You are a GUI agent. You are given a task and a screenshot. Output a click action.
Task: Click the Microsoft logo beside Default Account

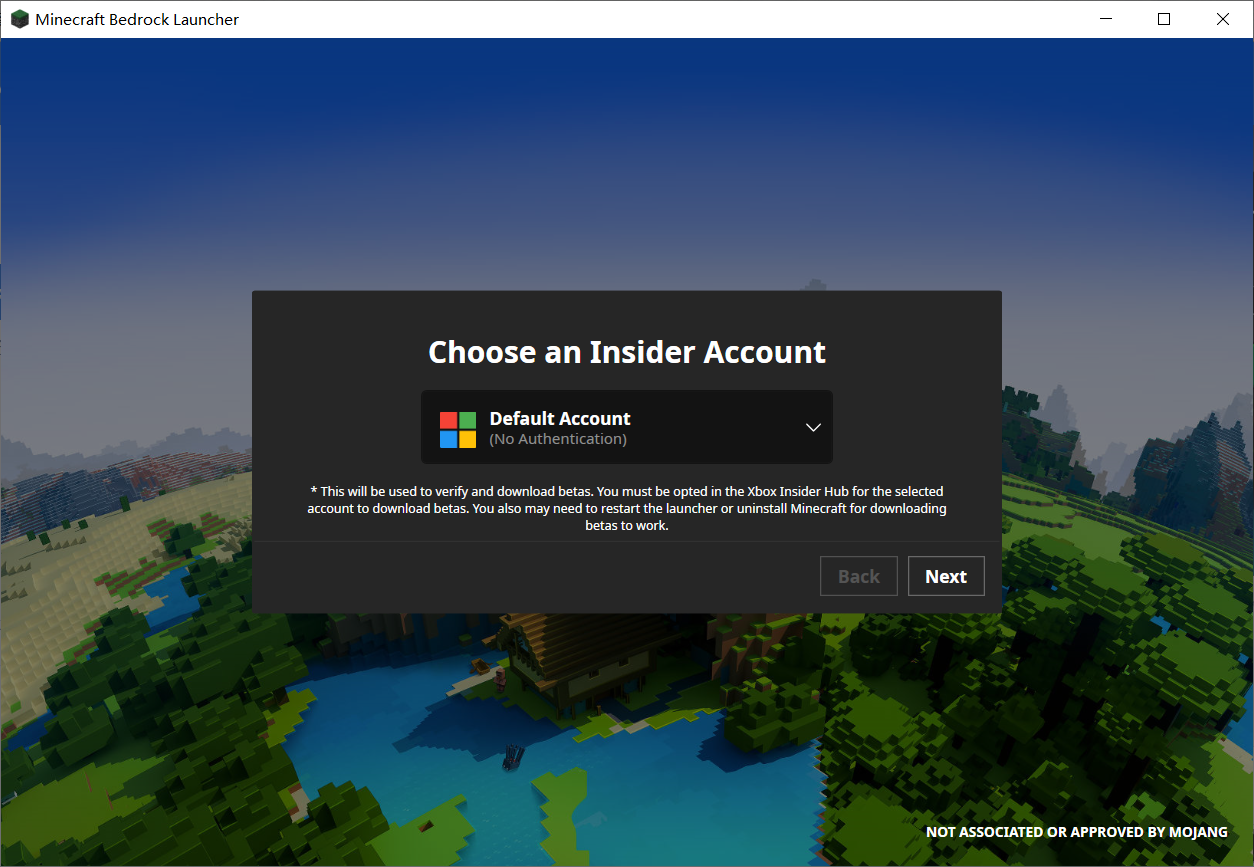(458, 430)
